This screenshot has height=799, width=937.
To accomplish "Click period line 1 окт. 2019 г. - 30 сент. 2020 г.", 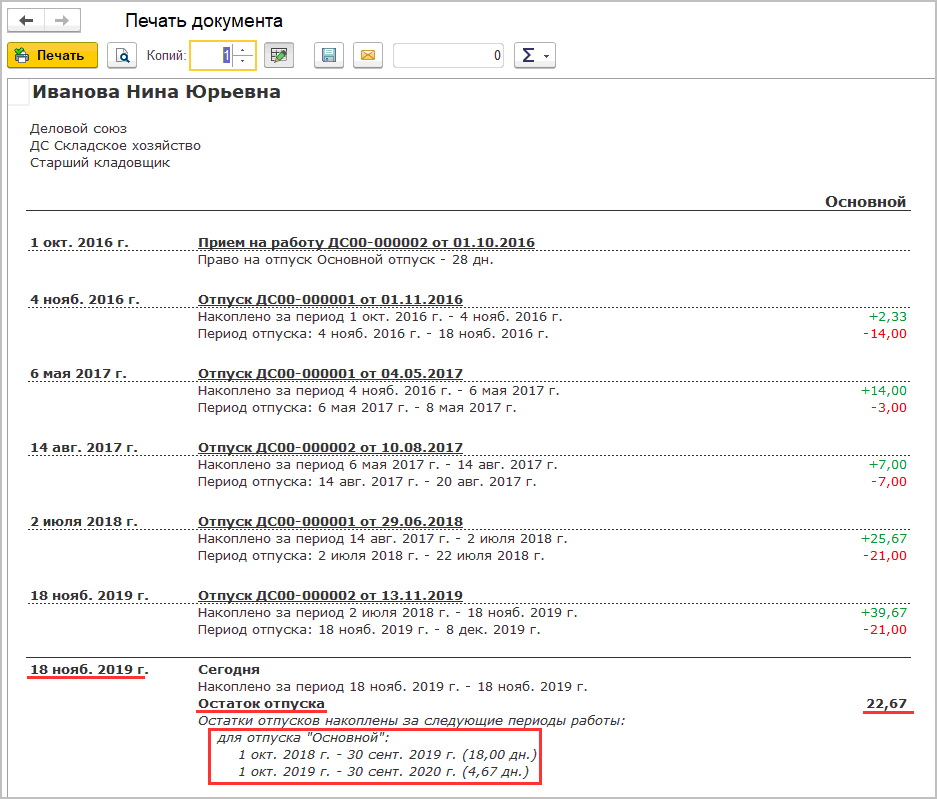I will 384,772.
